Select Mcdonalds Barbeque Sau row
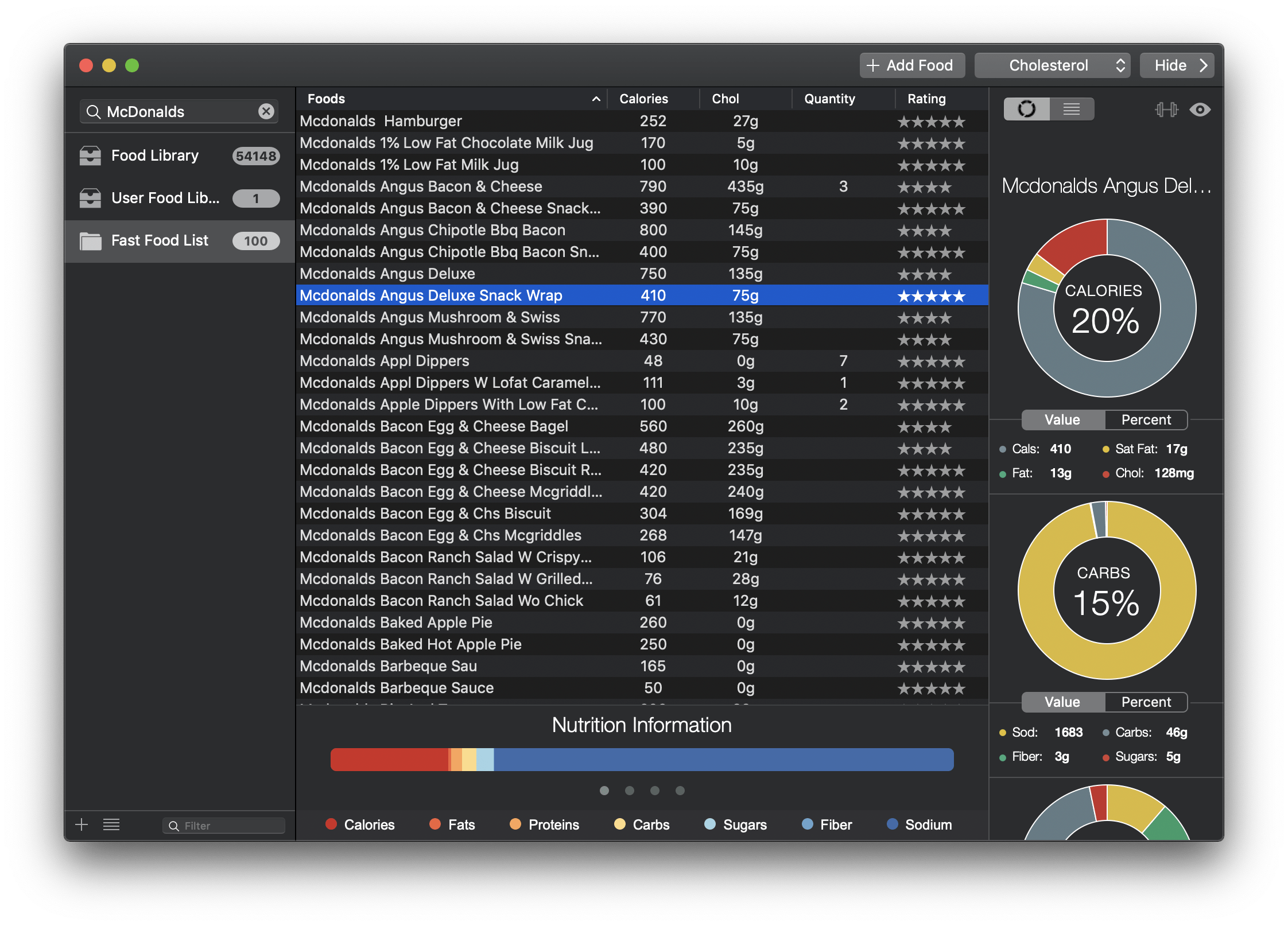Screen dimensions: 1288x926 tap(642, 666)
